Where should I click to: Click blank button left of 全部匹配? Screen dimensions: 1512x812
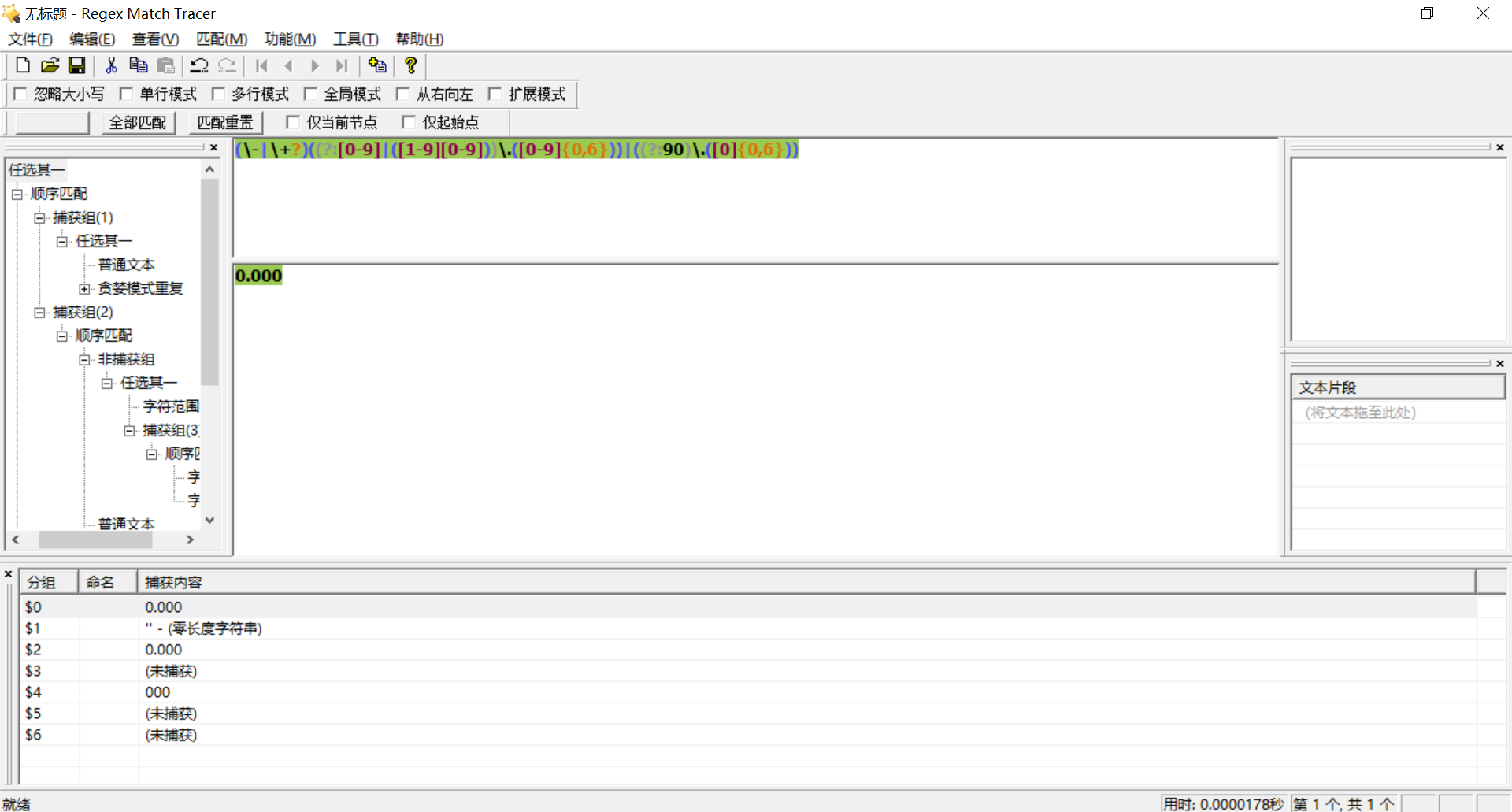click(52, 122)
